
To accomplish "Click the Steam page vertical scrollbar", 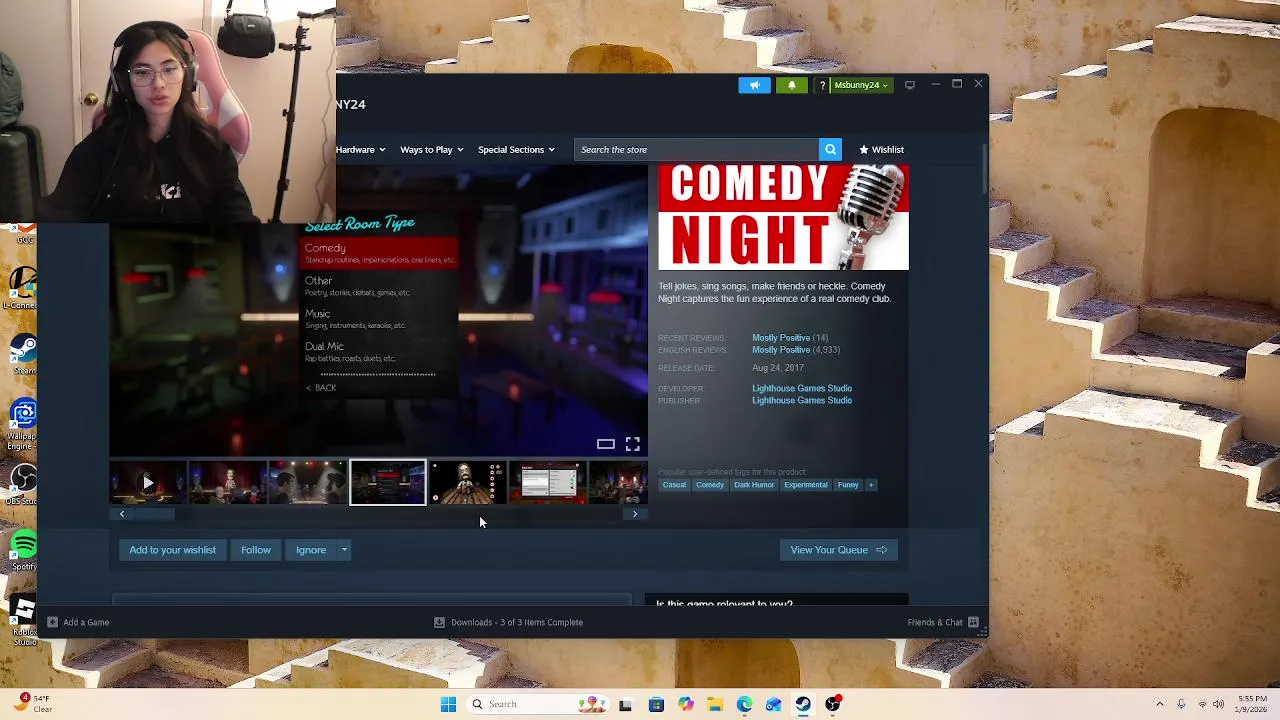I will (985, 170).
